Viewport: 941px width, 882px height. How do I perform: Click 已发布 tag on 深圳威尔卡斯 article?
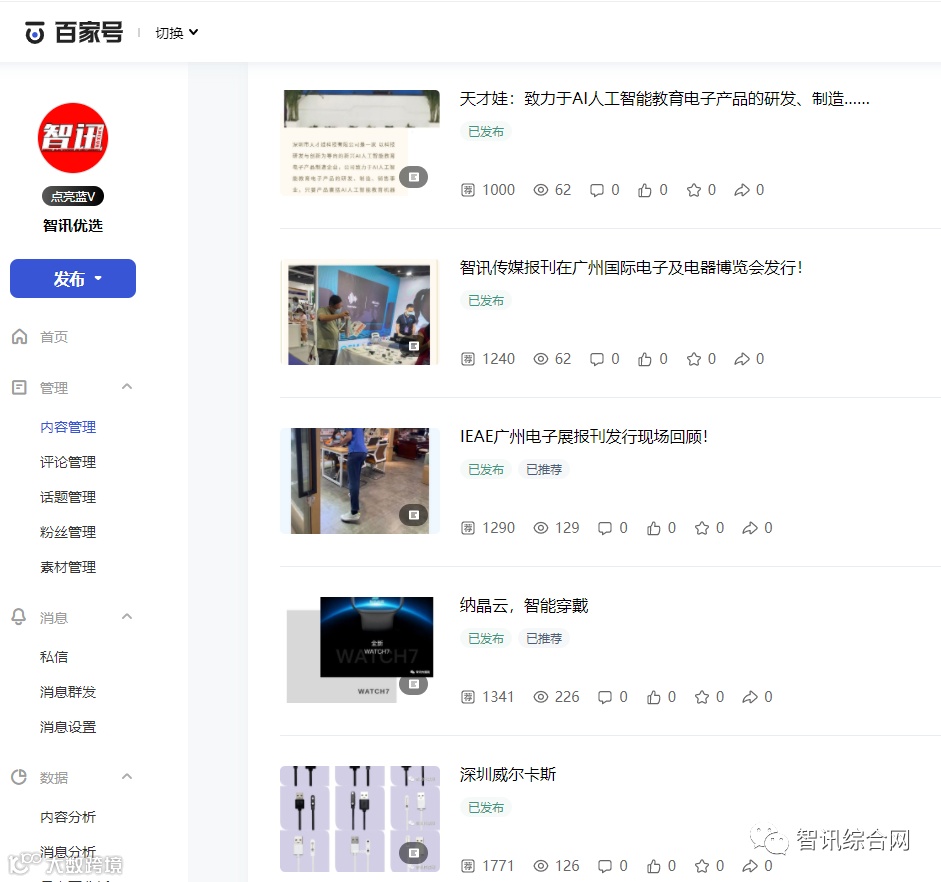(486, 808)
